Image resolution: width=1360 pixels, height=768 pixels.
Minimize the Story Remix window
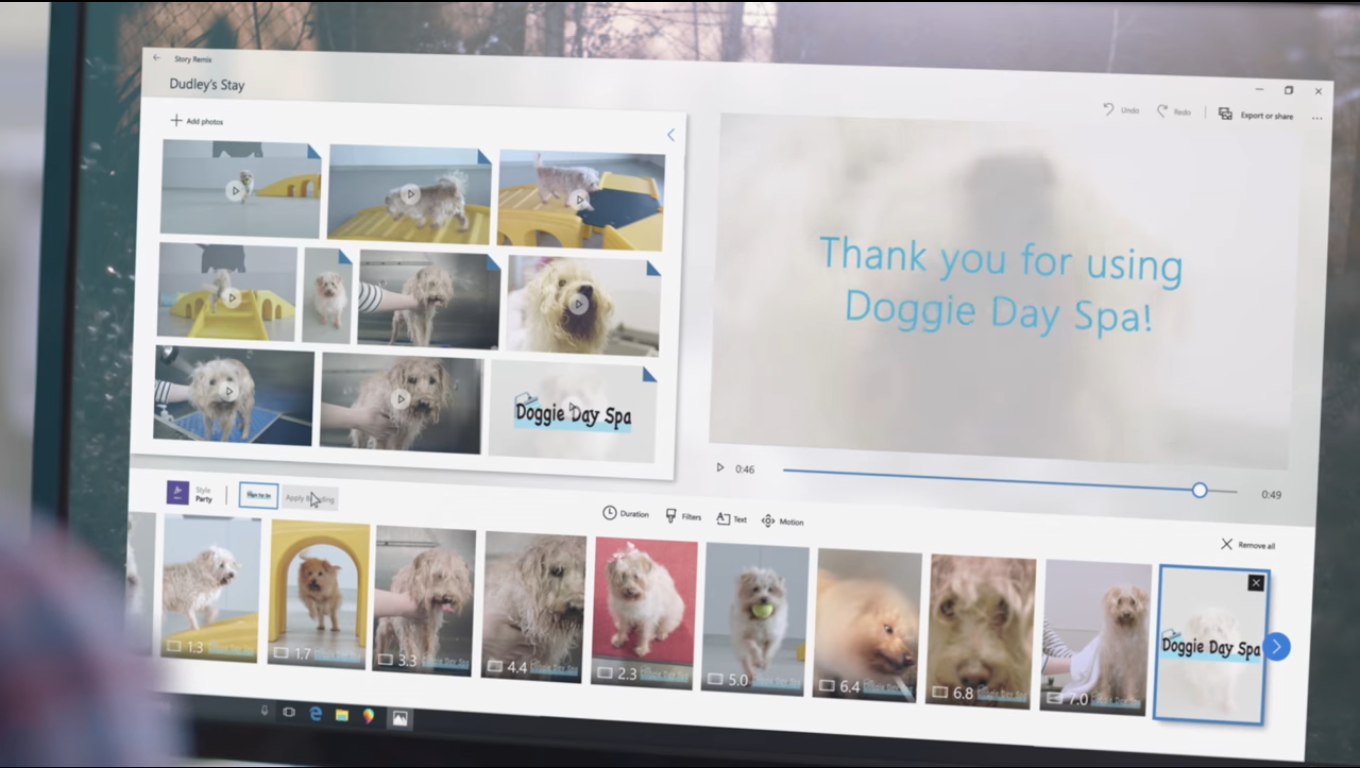[x=1259, y=88]
